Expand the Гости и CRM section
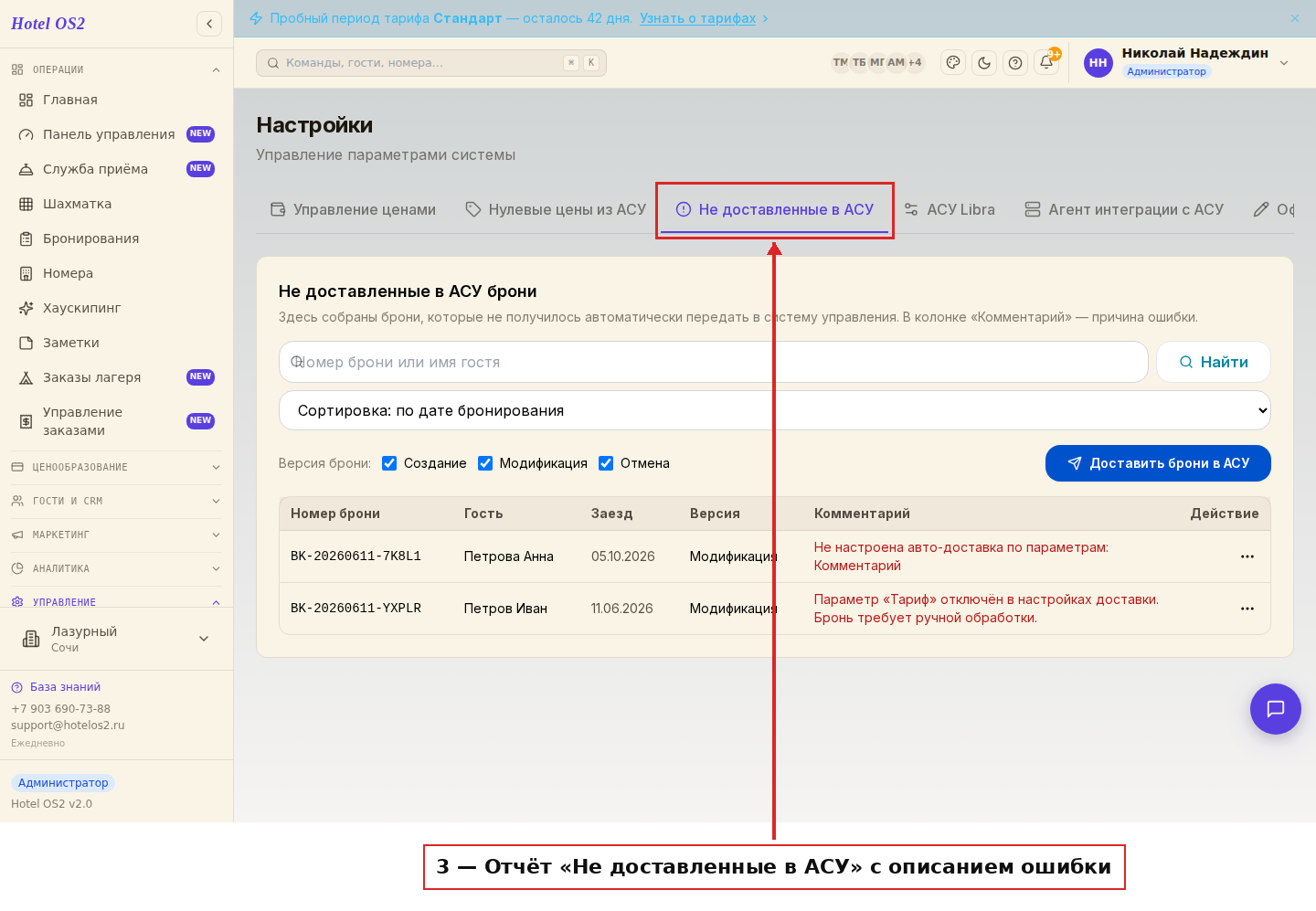Image resolution: width=1316 pixels, height=911 pixels. coord(117,501)
